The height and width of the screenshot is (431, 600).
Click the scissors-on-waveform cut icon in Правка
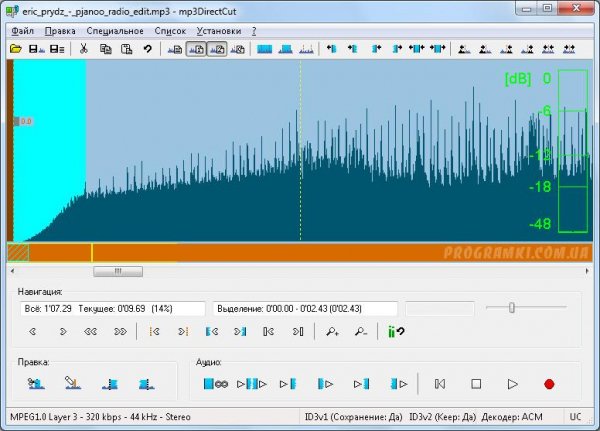pos(36,383)
